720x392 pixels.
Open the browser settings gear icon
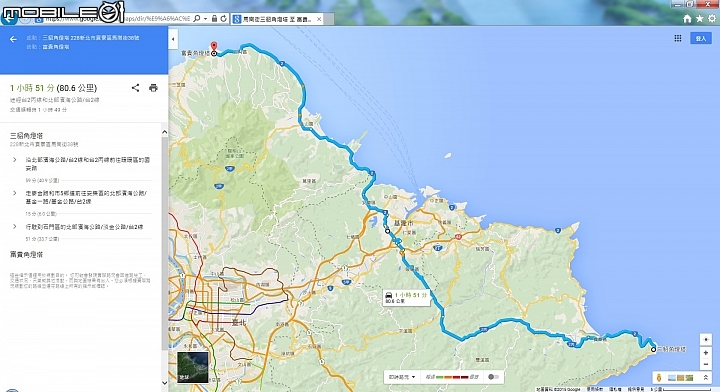tap(712, 18)
